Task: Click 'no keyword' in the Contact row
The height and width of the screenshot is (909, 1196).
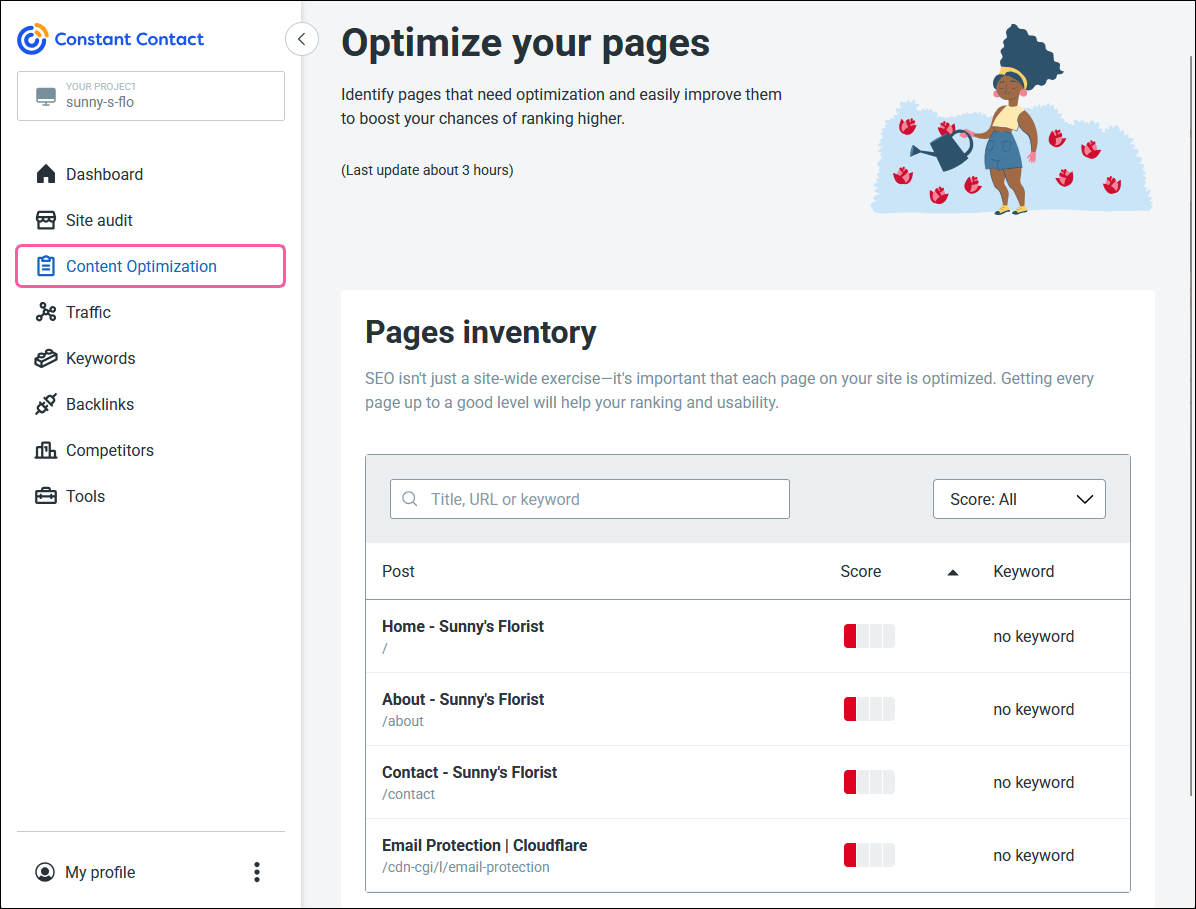Action: 1034,782
